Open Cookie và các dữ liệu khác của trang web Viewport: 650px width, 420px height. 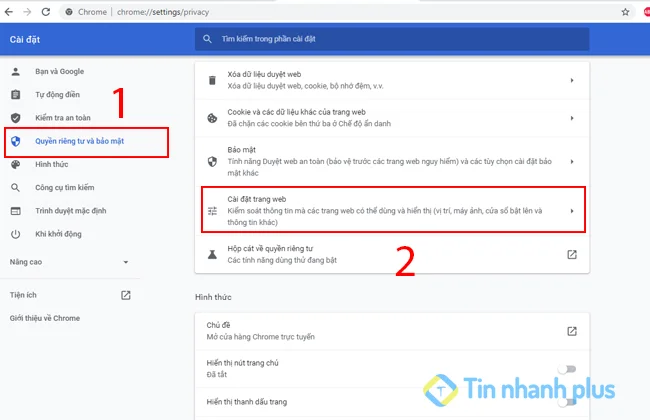(392, 118)
